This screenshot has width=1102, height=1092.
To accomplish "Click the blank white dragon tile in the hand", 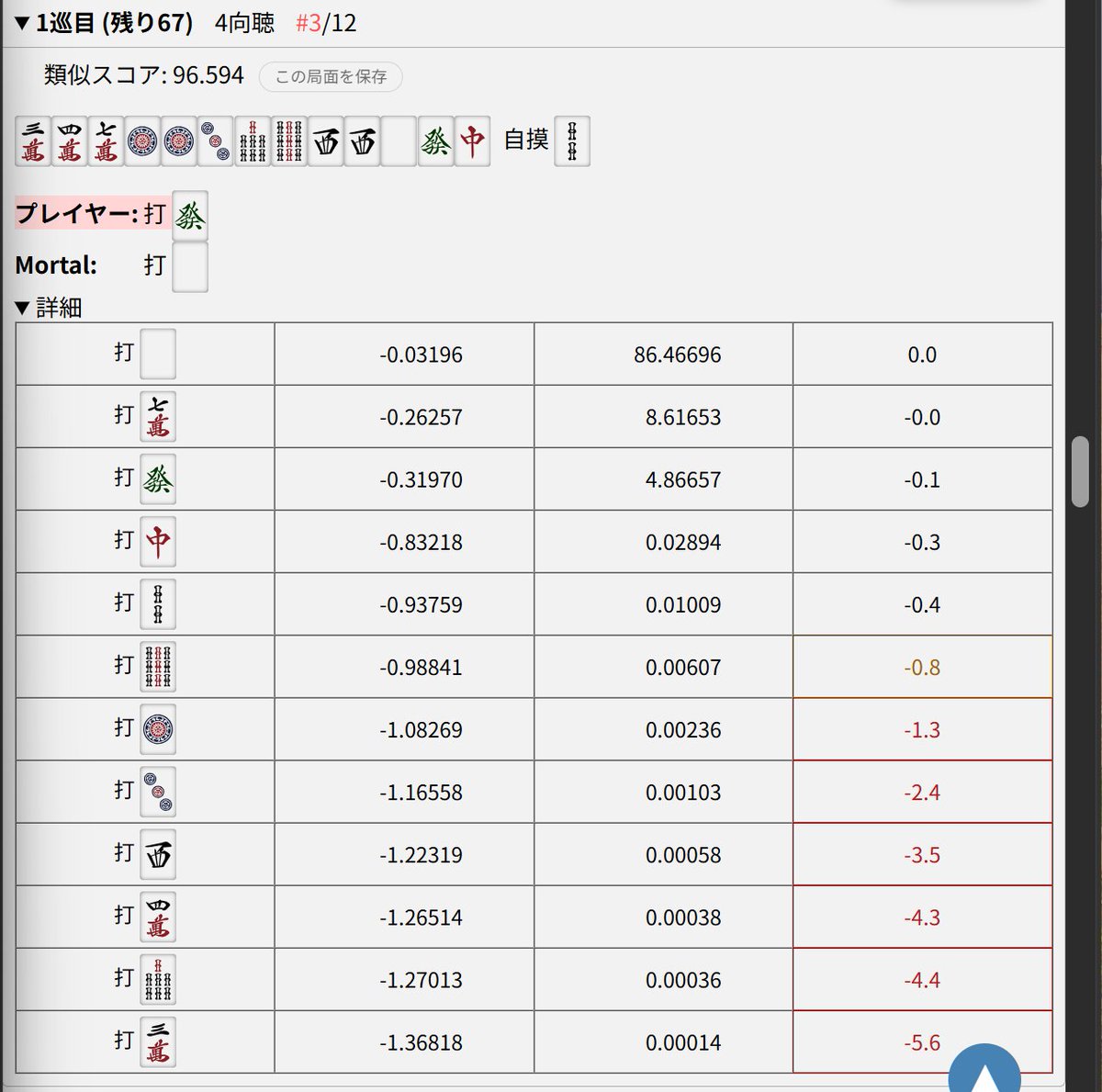I will pyautogui.click(x=399, y=141).
